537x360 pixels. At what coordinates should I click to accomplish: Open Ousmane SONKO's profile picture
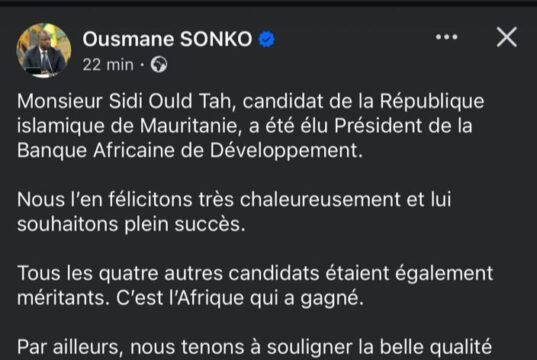tap(43, 50)
